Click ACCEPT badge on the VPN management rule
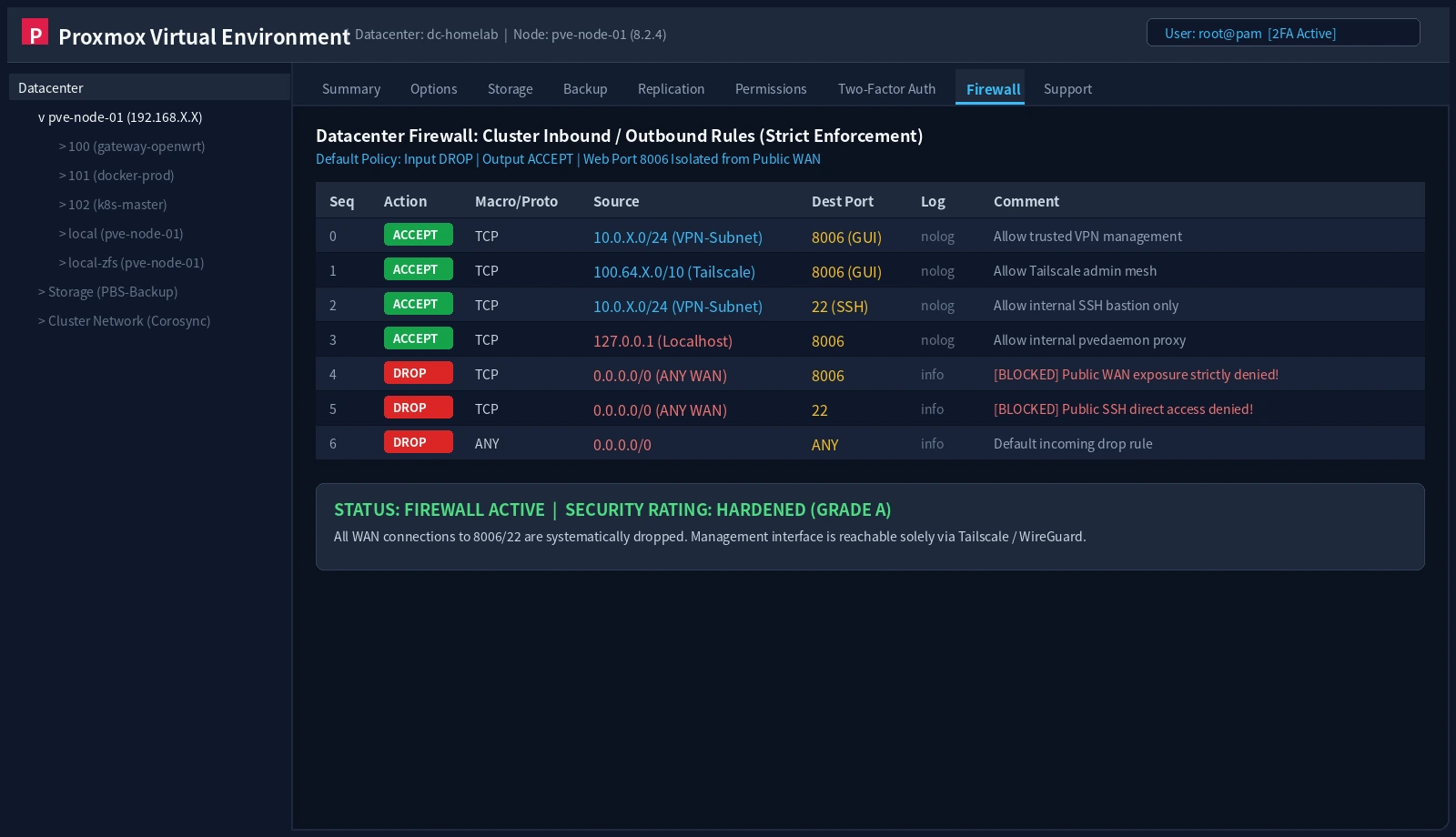 point(419,235)
